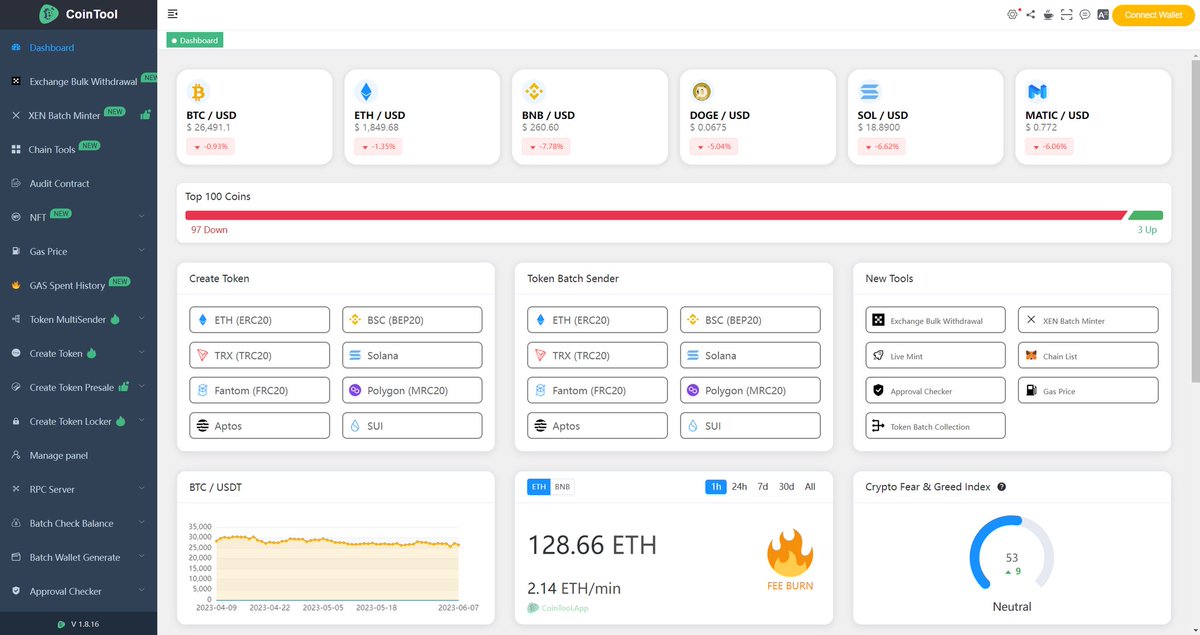Click the Bitcoin icon on BTC / USD card
Screen dimensions: 1200x635
click(196, 92)
